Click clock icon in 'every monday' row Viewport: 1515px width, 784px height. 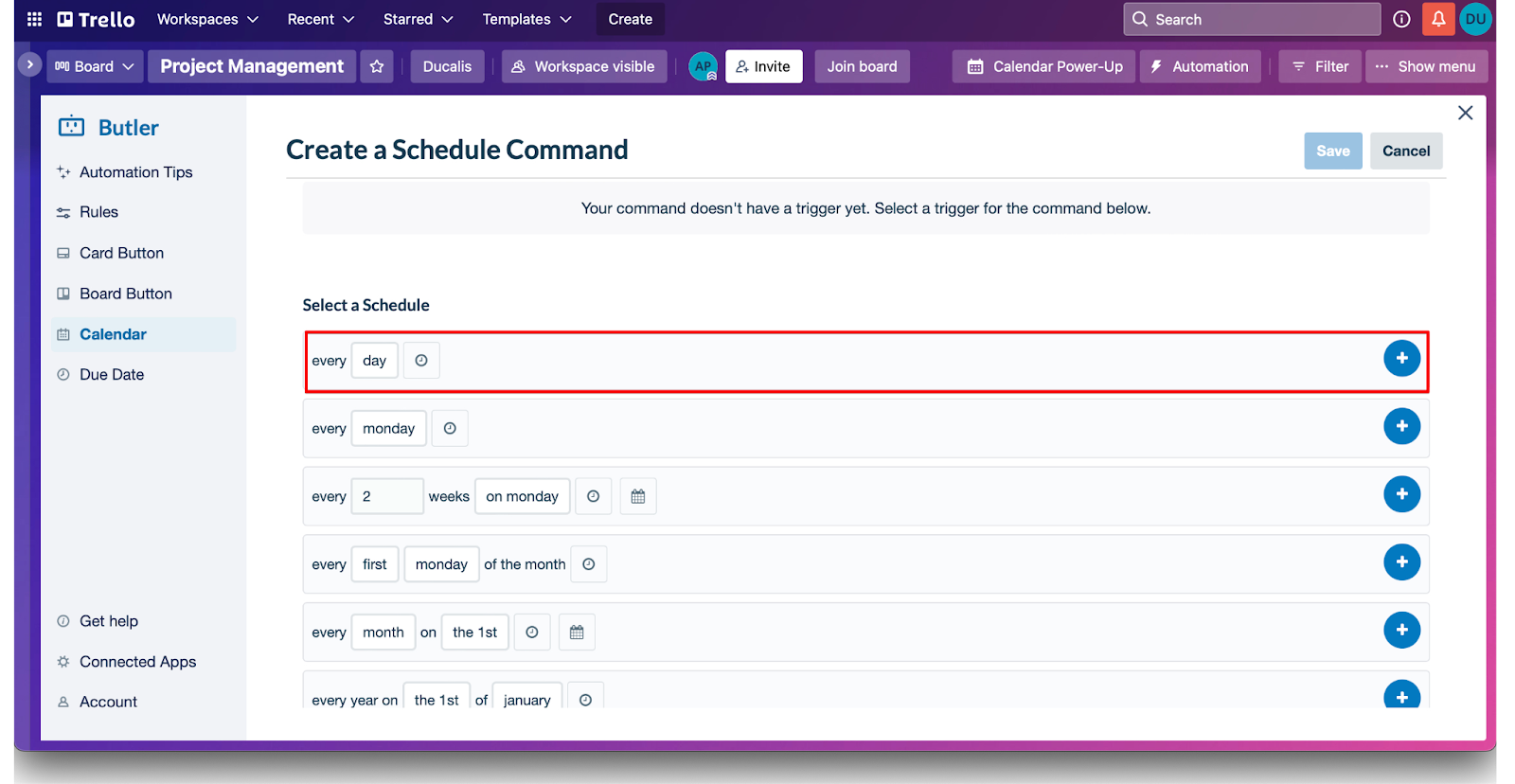450,429
